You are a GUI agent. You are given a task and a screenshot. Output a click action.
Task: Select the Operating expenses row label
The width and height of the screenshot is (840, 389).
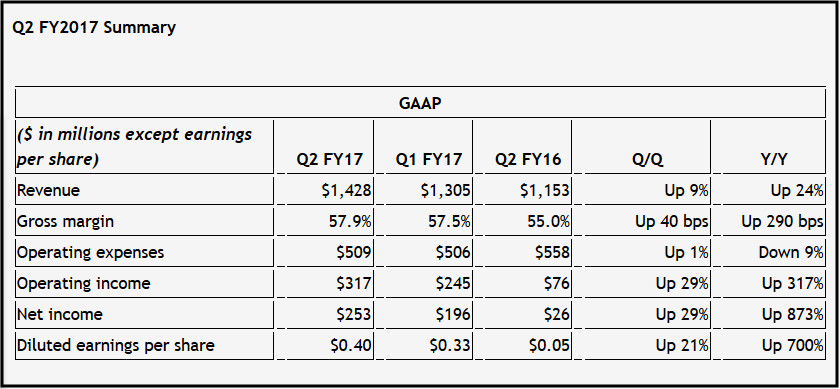pyautogui.click(x=91, y=253)
